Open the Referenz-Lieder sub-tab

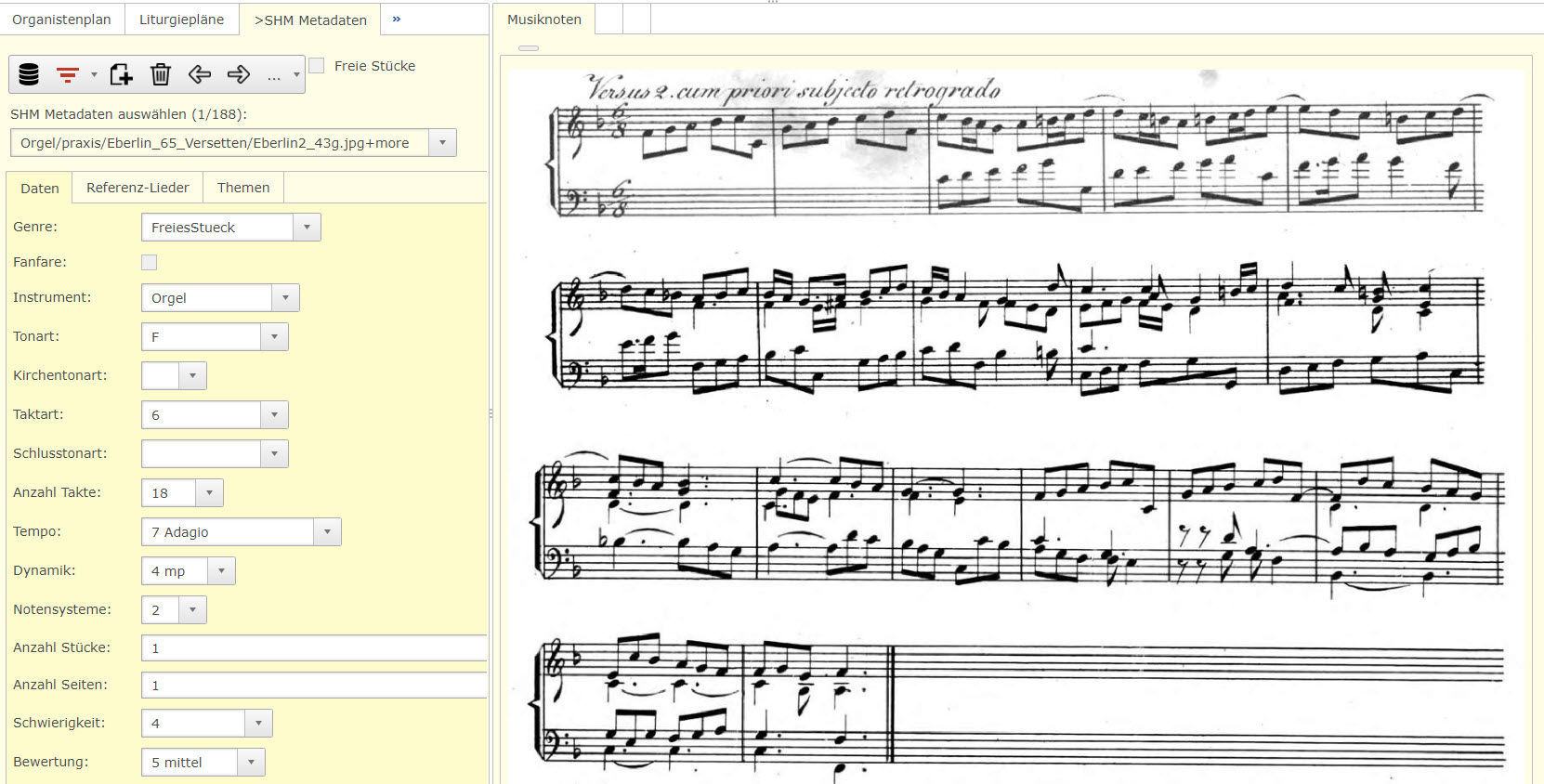point(137,188)
